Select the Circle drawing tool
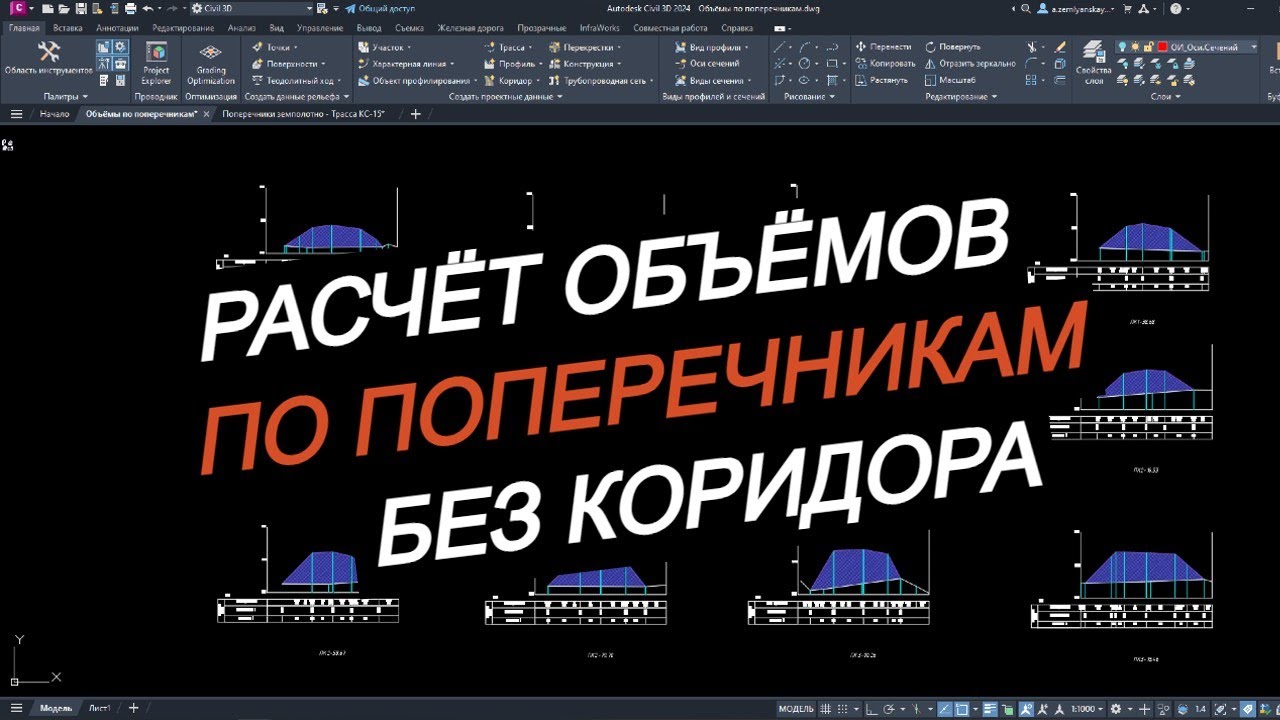Image resolution: width=1280 pixels, height=720 pixels. click(x=803, y=64)
